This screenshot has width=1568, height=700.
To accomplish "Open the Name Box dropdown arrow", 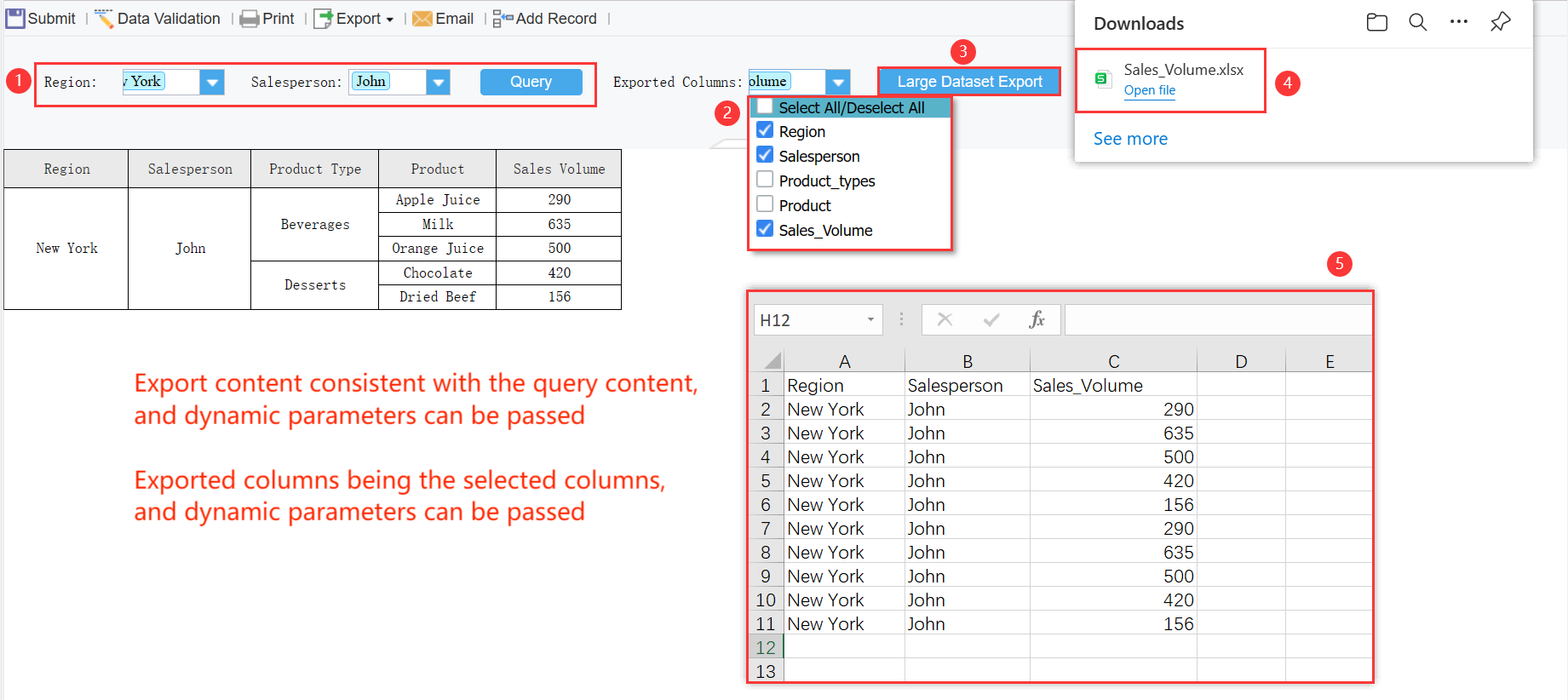I will coord(870,320).
